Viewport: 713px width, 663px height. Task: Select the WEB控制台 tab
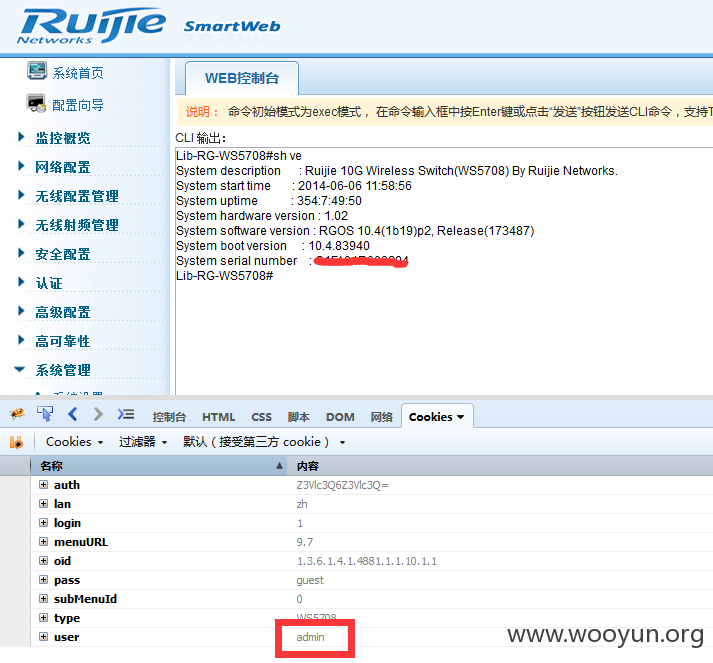tap(241, 78)
